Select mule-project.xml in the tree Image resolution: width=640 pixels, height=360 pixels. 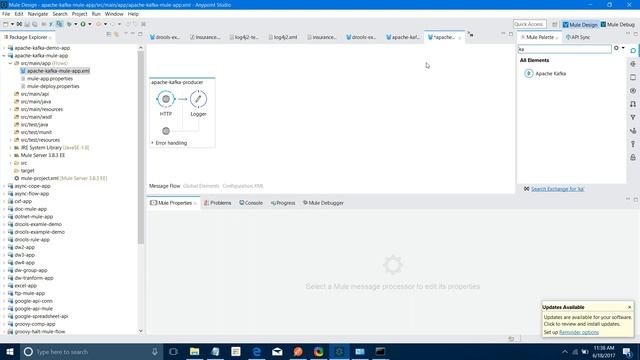click(60, 178)
